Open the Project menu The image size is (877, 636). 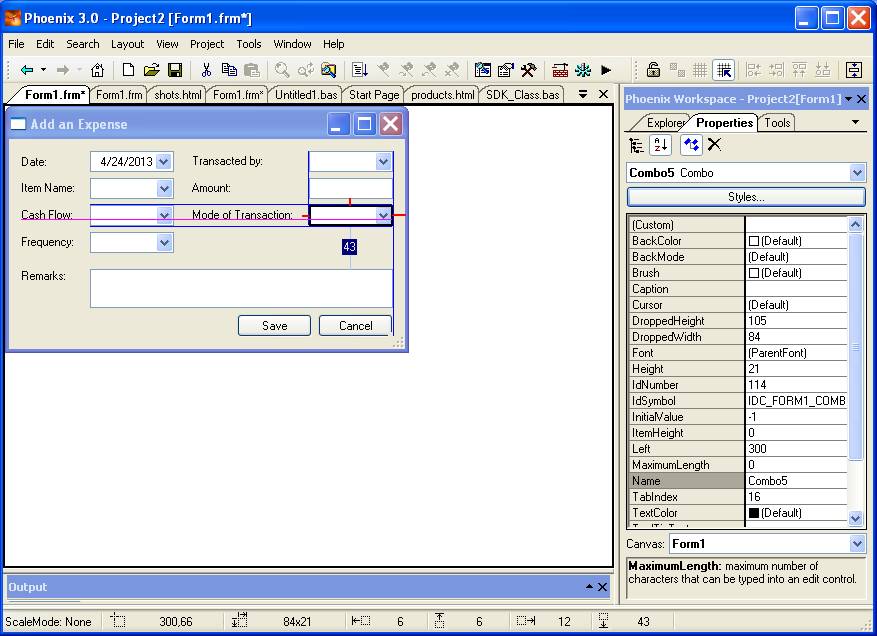[207, 44]
